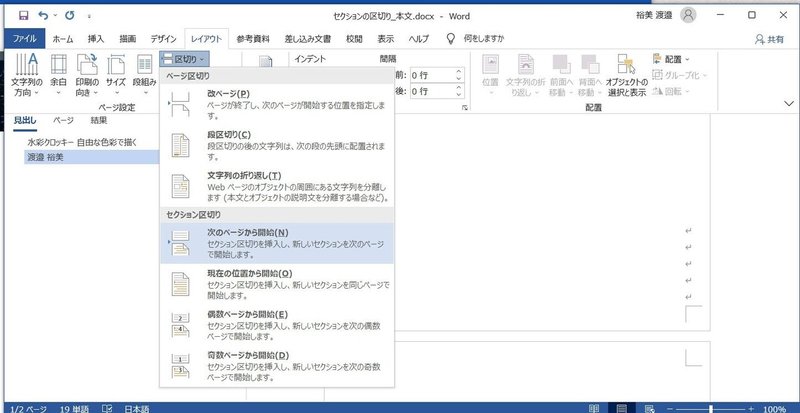Switch to the デザイン tab
Screen dimensions: 800x413
[163, 39]
